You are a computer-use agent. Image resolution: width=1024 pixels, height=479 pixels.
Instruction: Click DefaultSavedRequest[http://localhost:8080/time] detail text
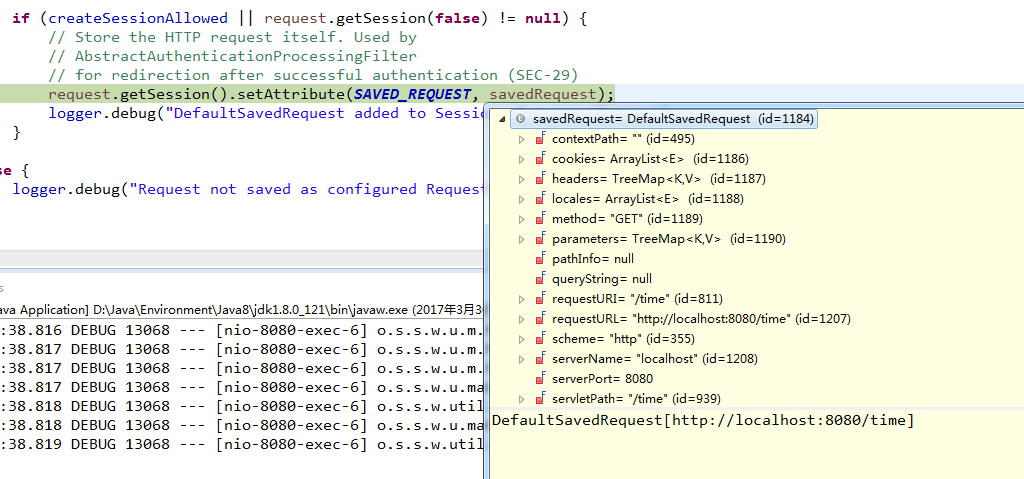tap(703, 420)
